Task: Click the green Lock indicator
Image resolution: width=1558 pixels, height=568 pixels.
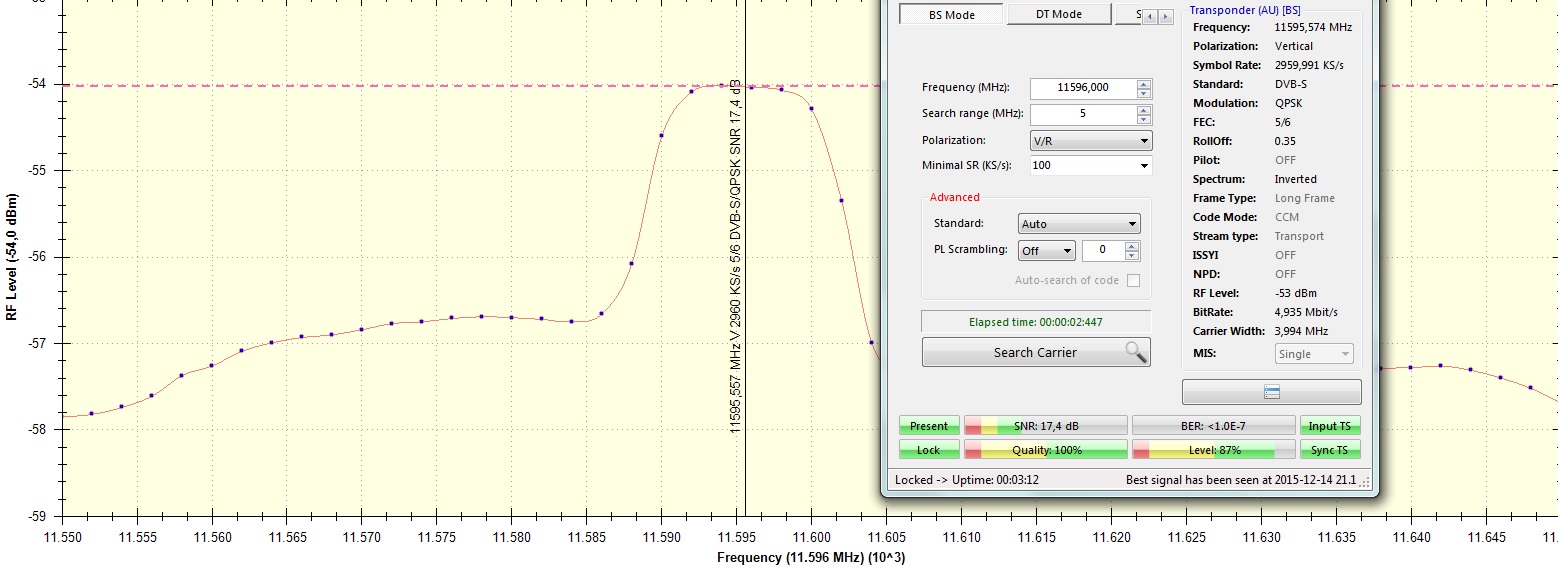Action: (929, 450)
